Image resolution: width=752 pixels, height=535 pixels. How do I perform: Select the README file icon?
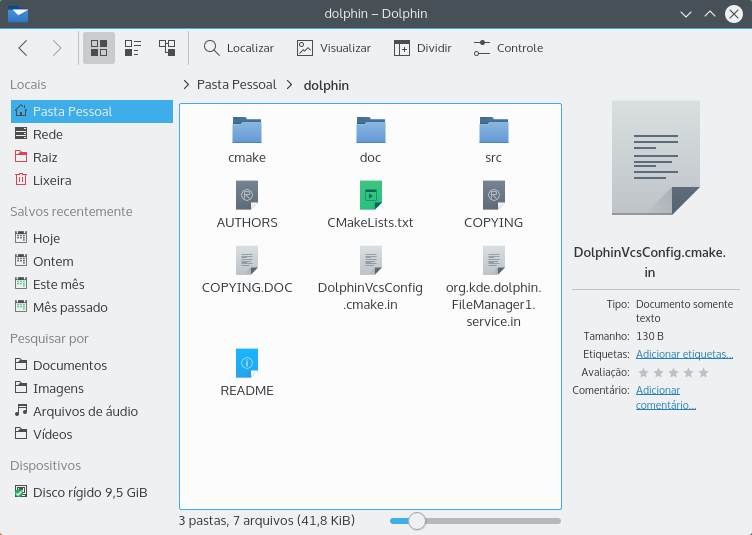[x=246, y=362]
